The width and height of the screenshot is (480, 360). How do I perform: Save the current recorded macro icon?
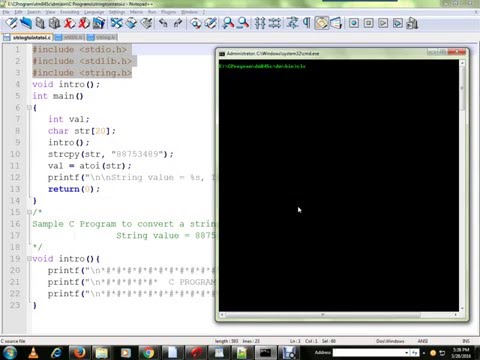tap(412, 23)
